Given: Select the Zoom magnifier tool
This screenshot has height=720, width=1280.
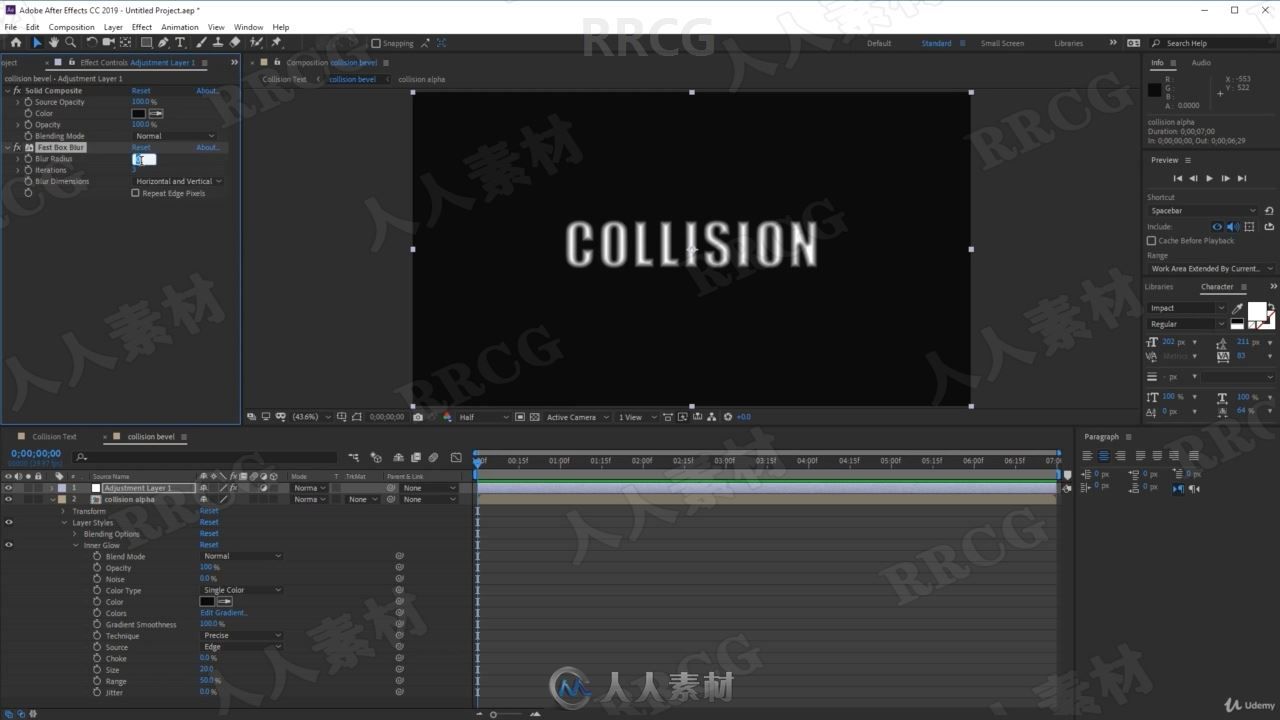Looking at the screenshot, I should coord(71,43).
